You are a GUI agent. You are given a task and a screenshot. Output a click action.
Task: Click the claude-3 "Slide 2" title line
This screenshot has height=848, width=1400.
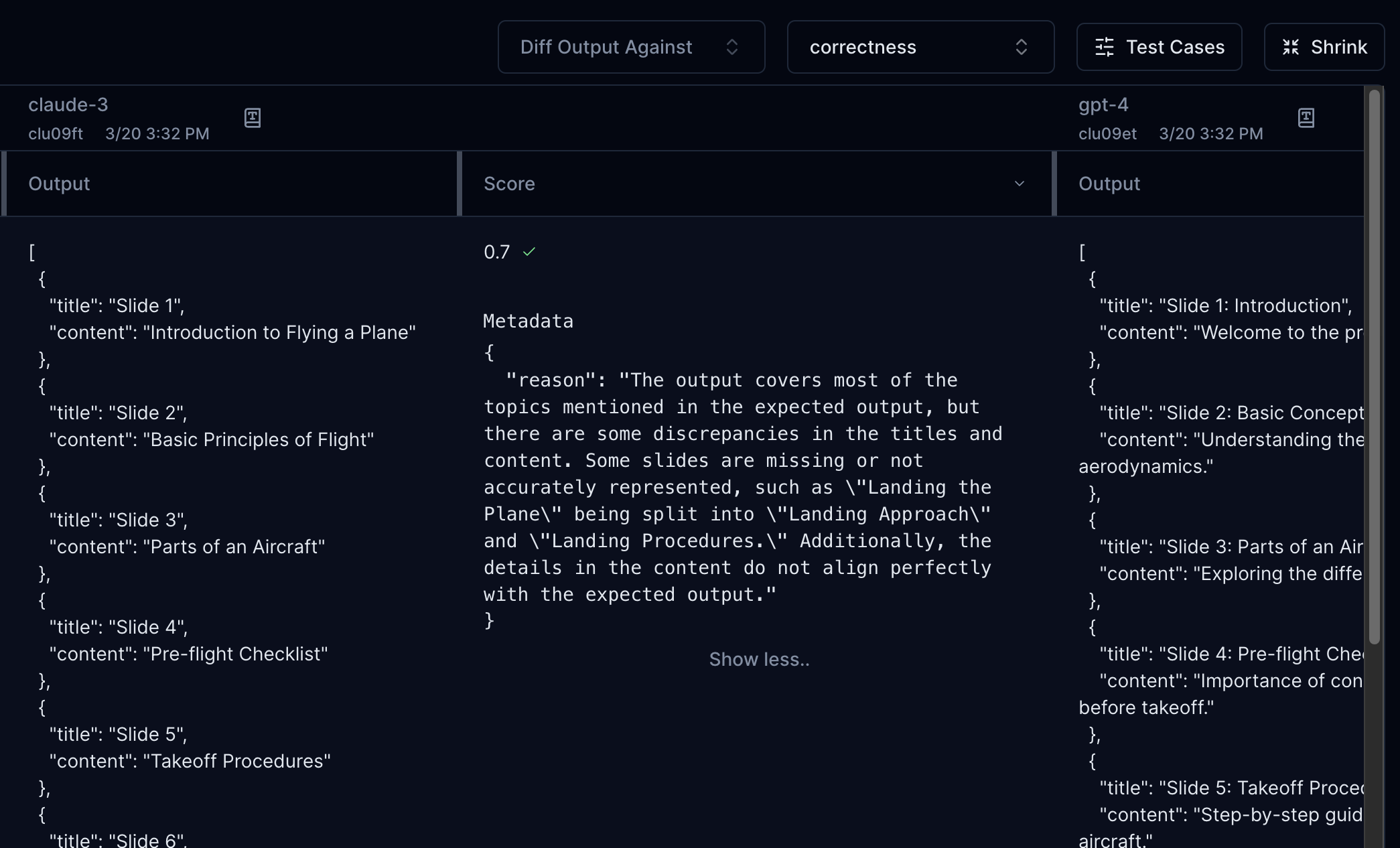[x=118, y=413]
